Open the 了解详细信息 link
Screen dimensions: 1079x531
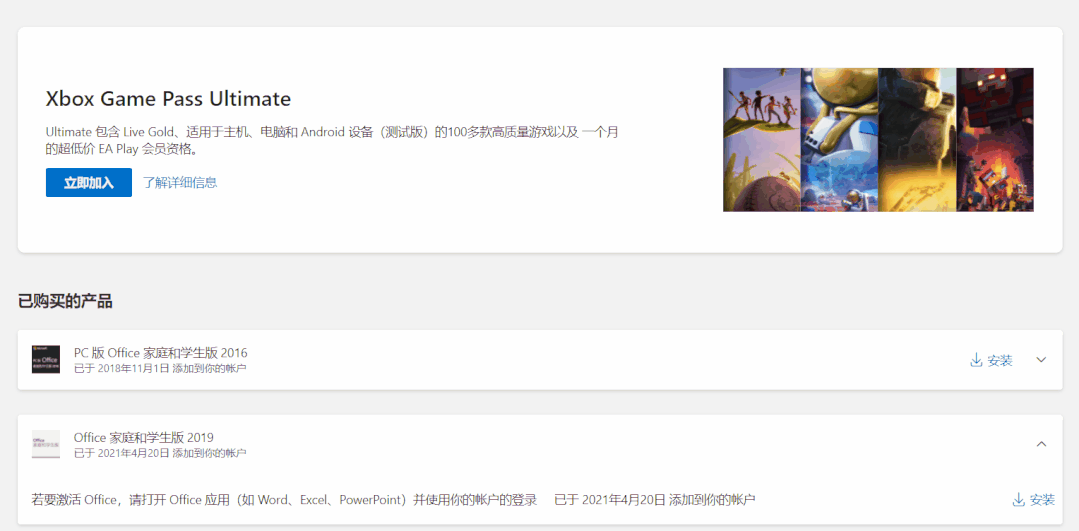tap(180, 182)
